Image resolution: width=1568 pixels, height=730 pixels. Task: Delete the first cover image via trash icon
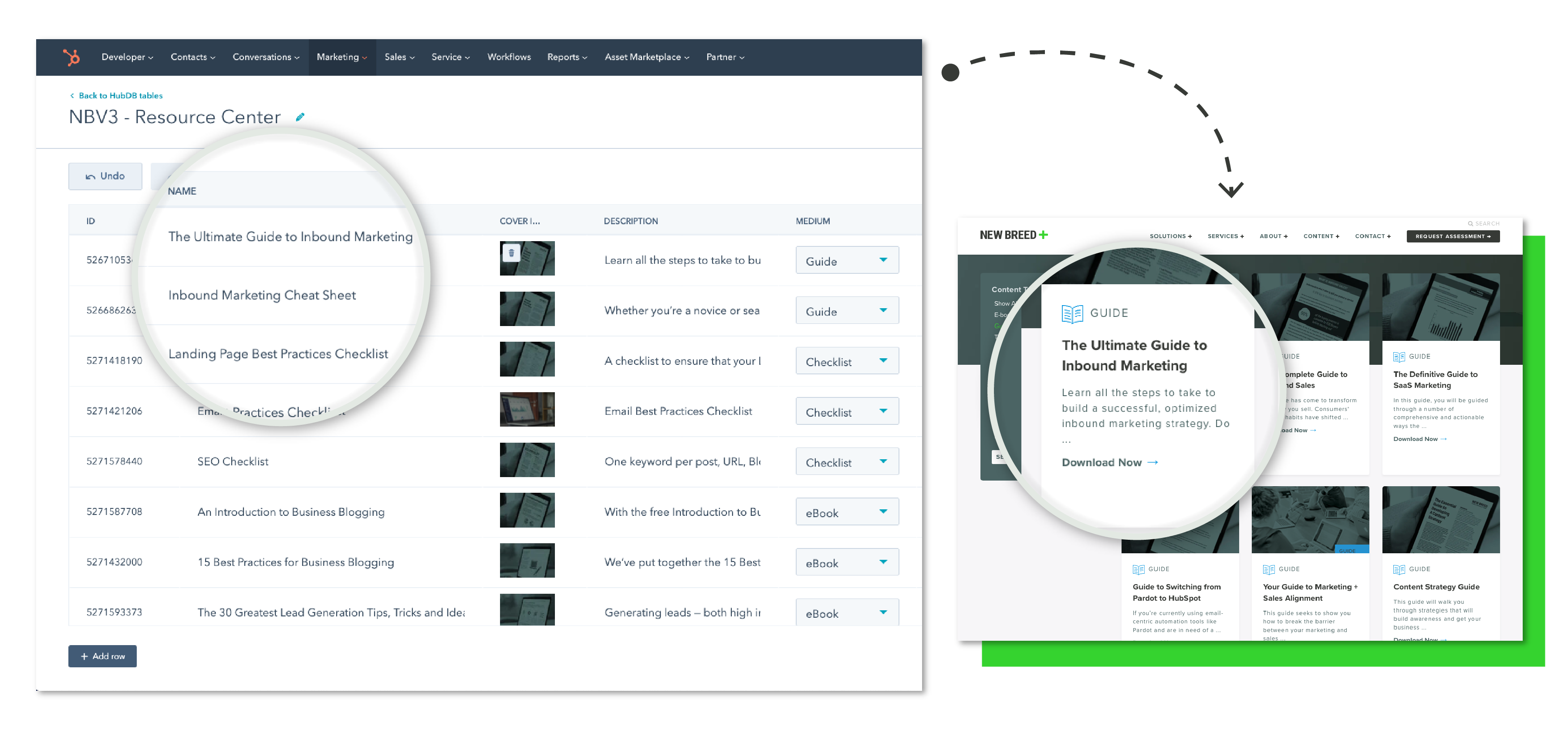(511, 252)
